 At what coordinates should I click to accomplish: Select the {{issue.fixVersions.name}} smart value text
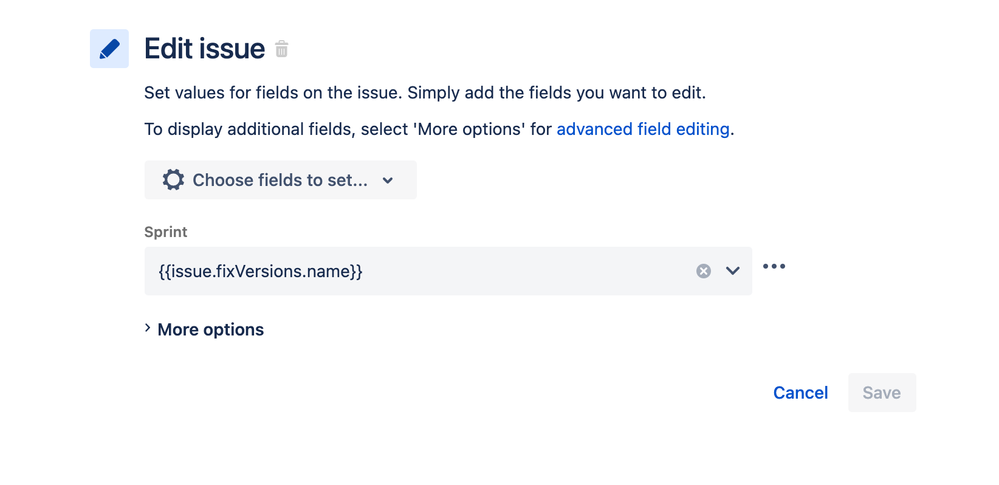click(260, 271)
